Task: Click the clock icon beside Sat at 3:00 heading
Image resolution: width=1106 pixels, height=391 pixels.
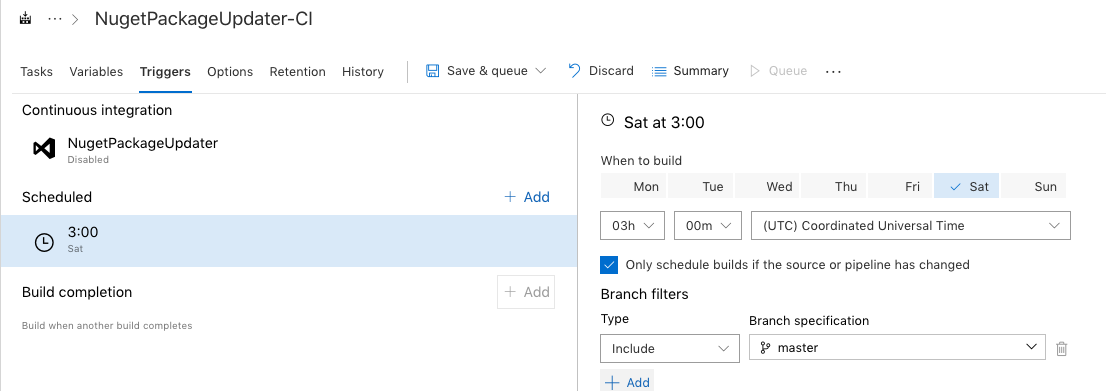Action: pos(607,120)
